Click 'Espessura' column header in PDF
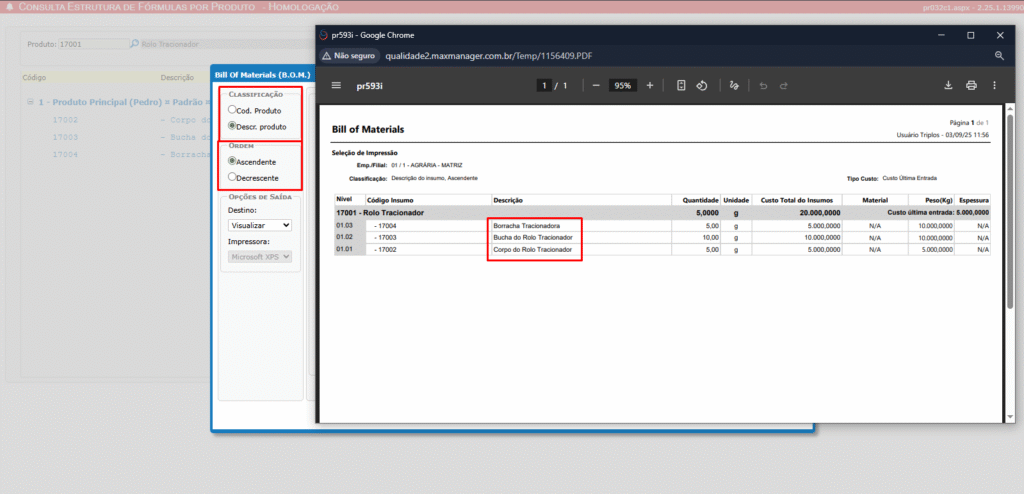 [x=974, y=200]
